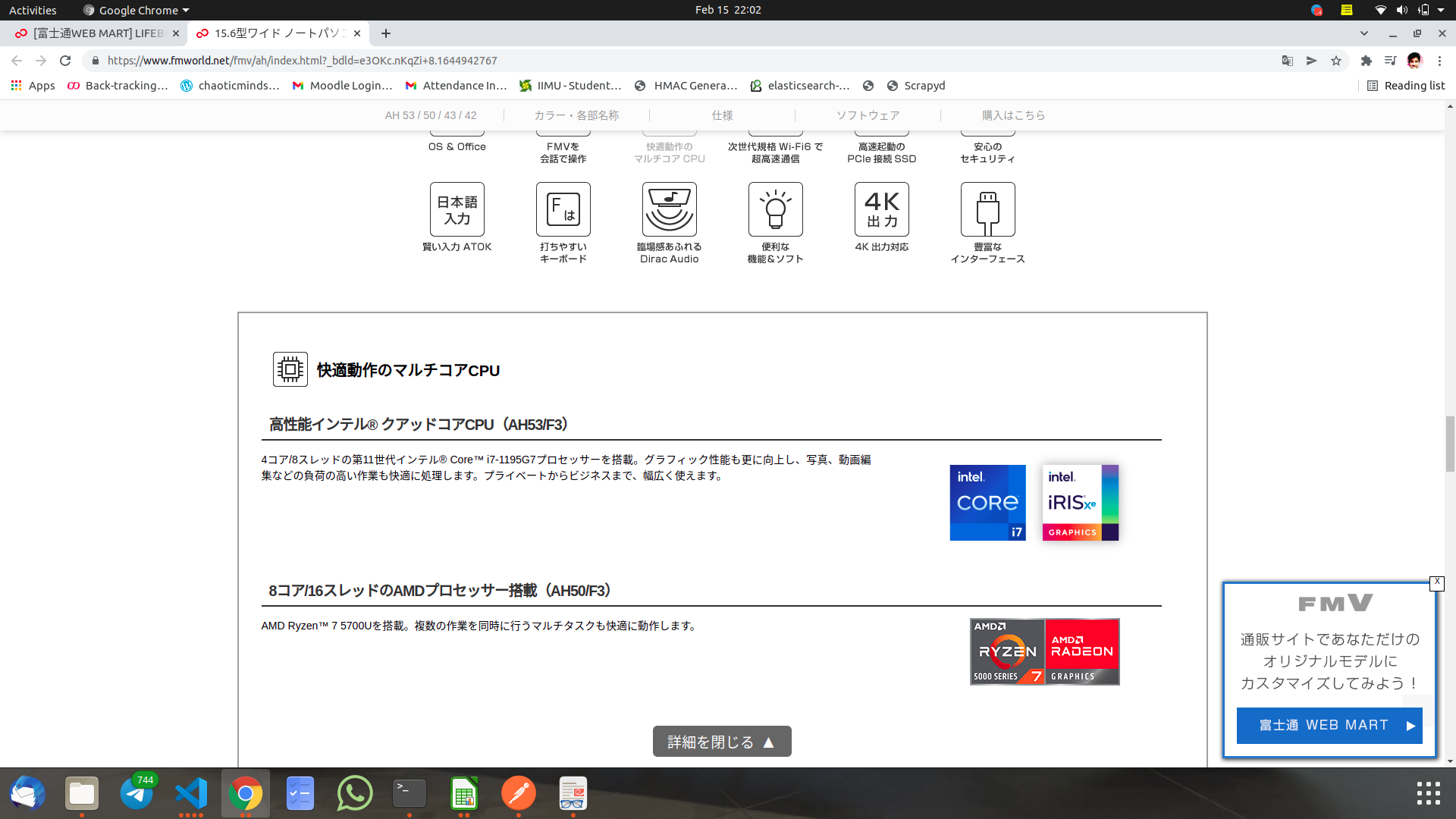Open the Dirac Audio feature icon
Screen dimensions: 1456x819
click(x=670, y=209)
